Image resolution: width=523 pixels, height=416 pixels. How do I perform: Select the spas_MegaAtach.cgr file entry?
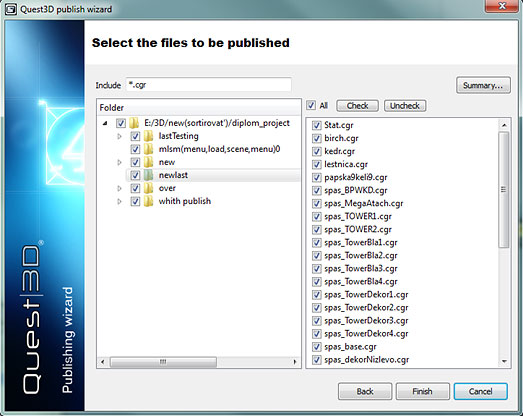pyautogui.click(x=364, y=203)
